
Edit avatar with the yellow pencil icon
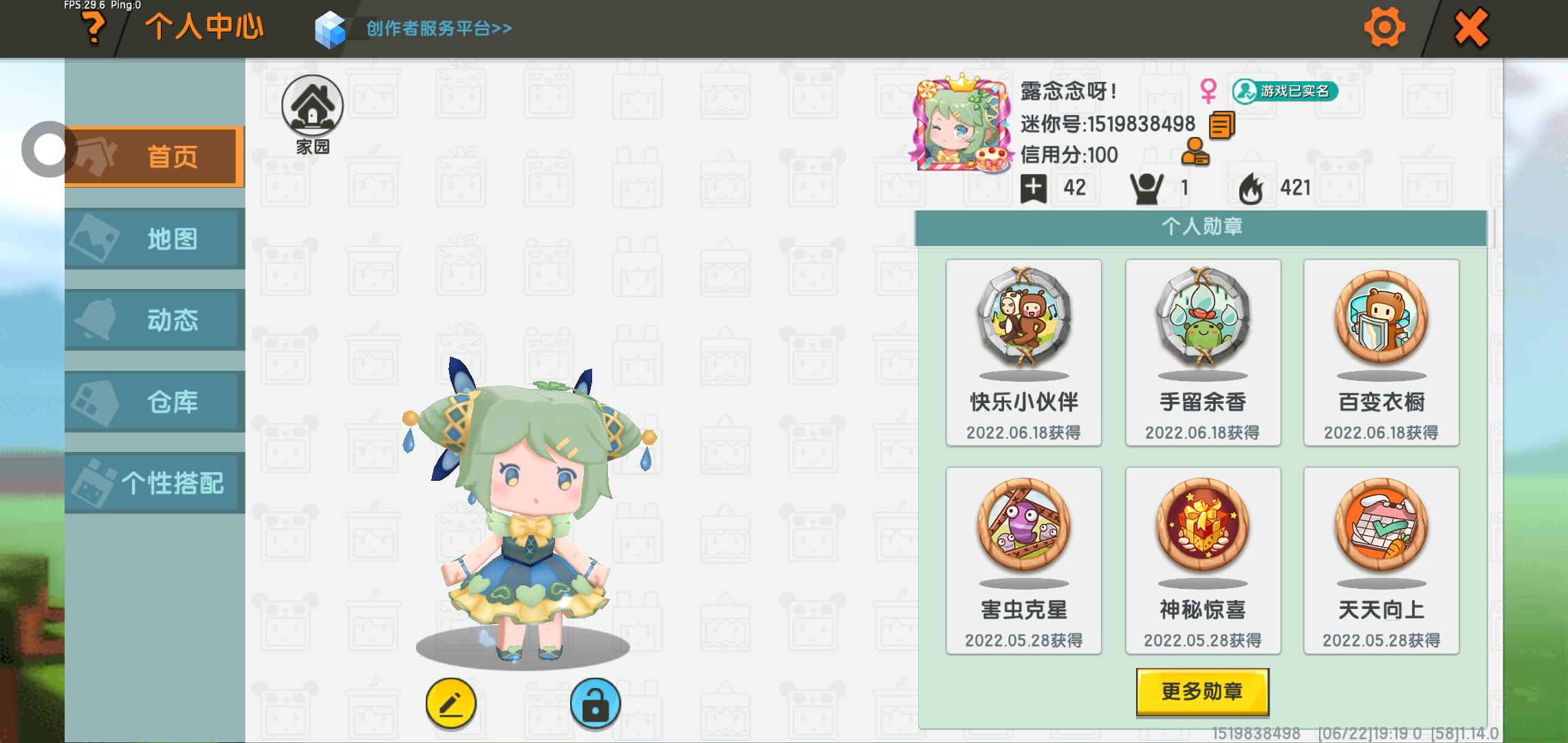click(450, 704)
